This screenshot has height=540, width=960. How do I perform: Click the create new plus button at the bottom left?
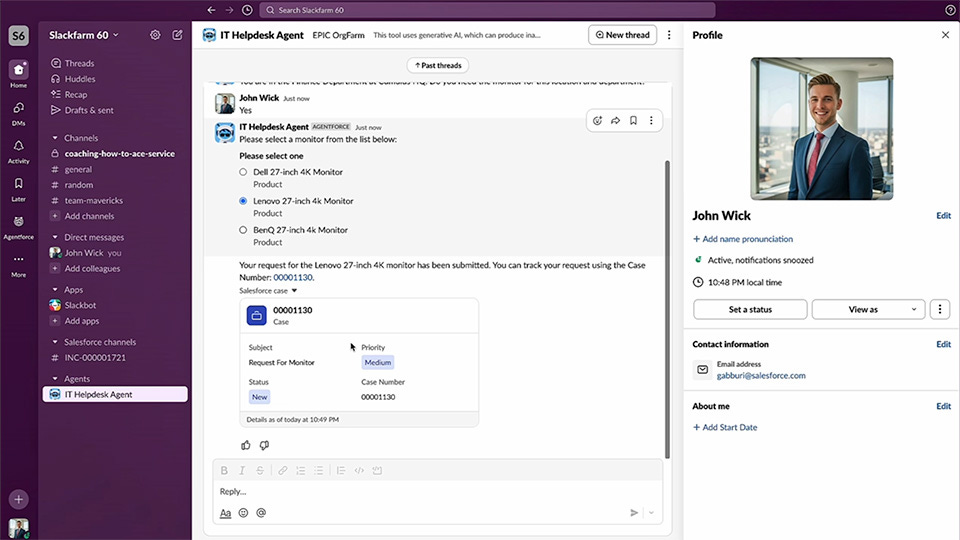tap(18, 500)
